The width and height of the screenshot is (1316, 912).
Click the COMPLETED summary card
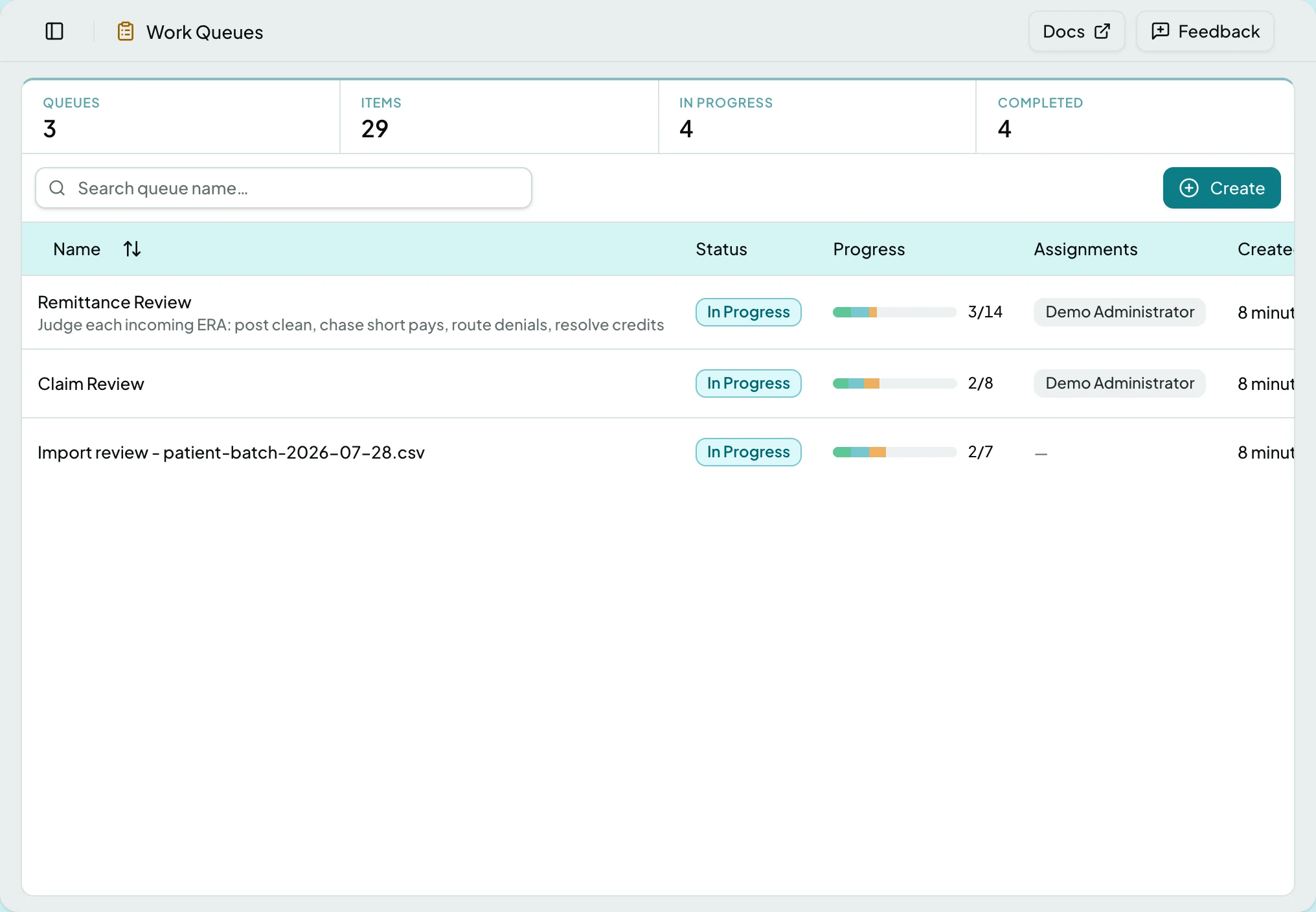[1135, 117]
